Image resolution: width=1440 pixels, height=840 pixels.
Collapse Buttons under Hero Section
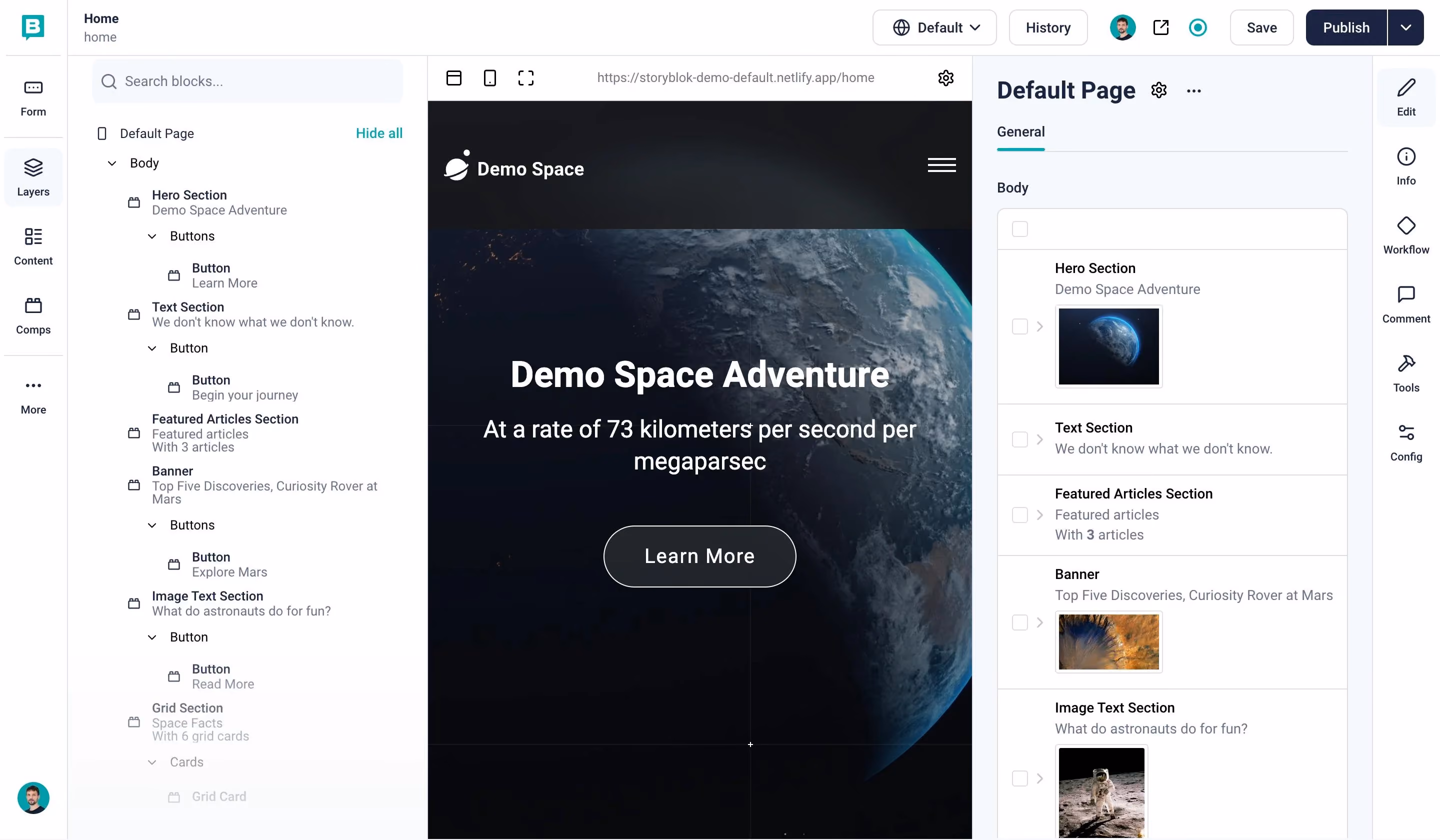click(152, 236)
